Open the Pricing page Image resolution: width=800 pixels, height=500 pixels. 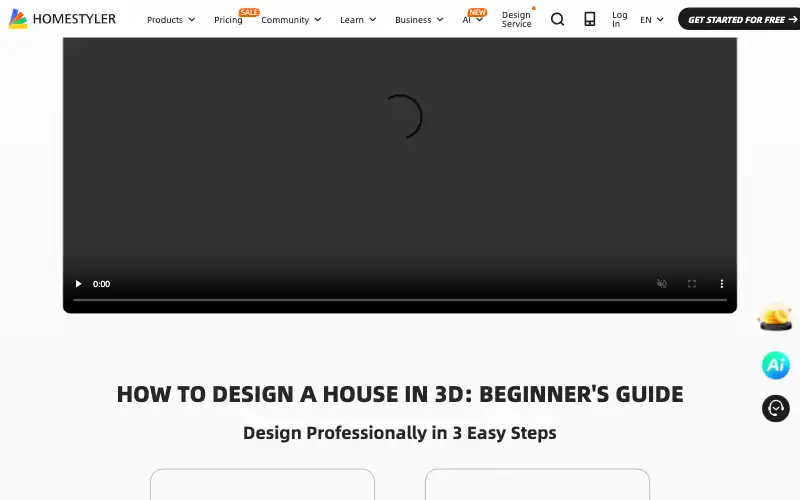[228, 20]
